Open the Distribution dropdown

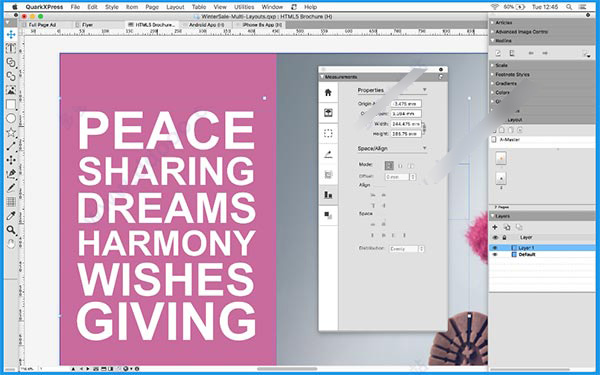click(407, 249)
